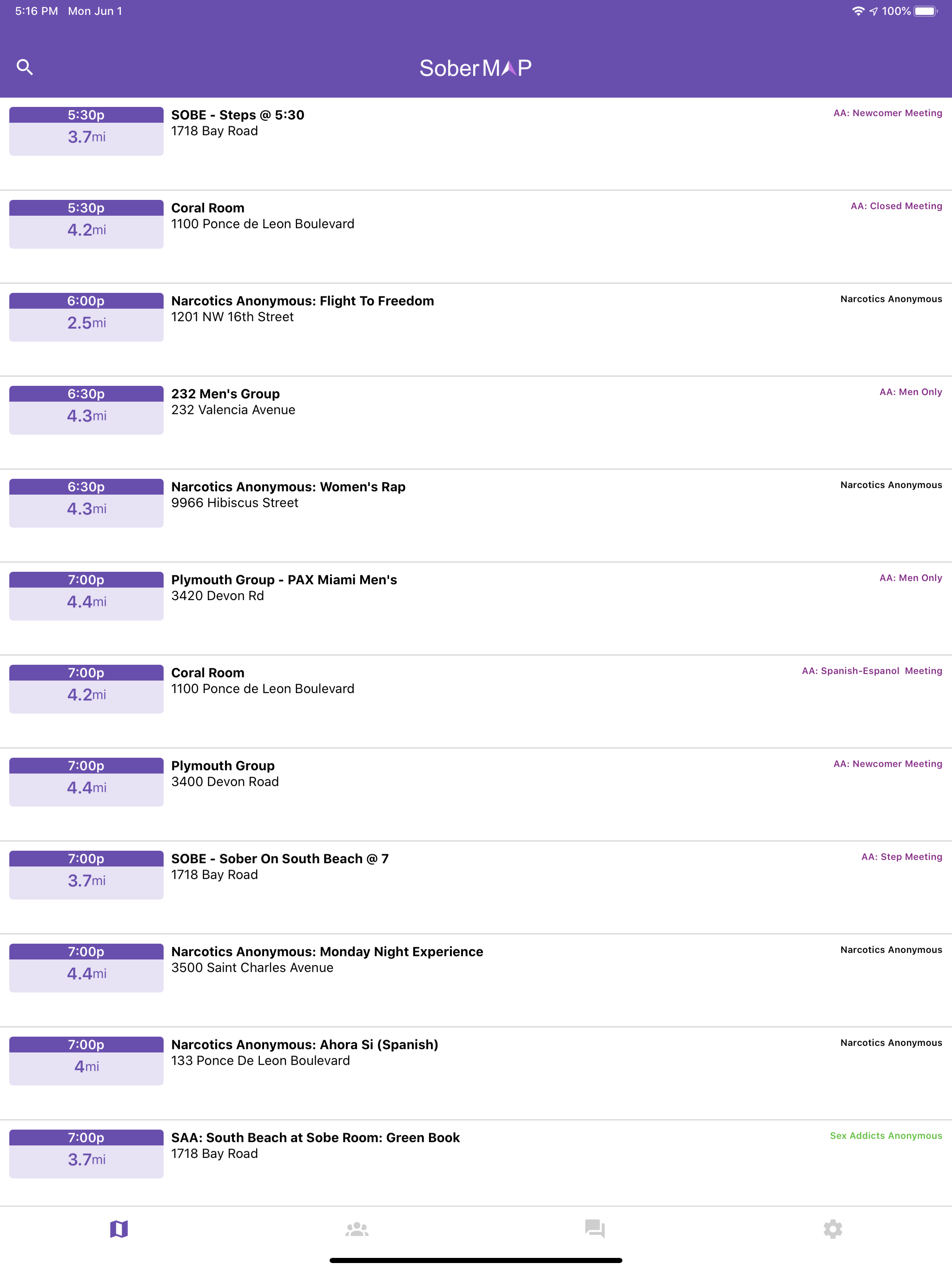
Task: Tap the SoberMAP logo at the top
Action: point(476,67)
